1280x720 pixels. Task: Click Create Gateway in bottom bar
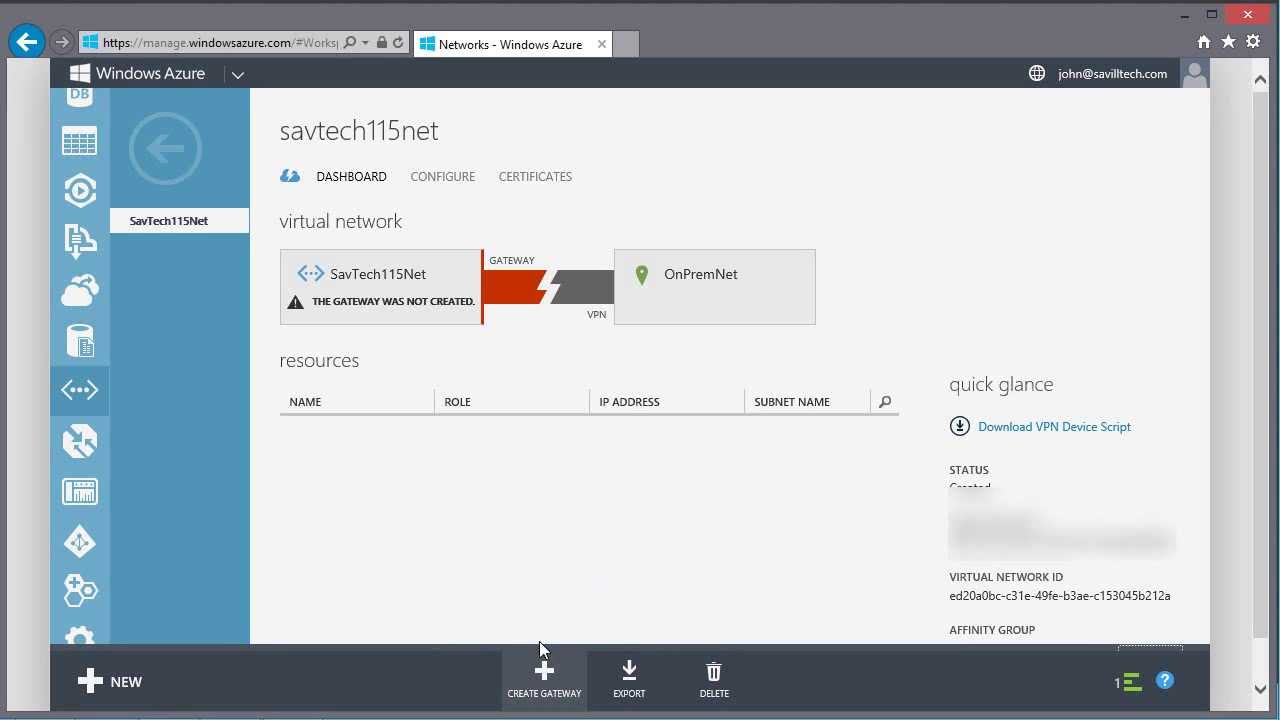point(544,679)
